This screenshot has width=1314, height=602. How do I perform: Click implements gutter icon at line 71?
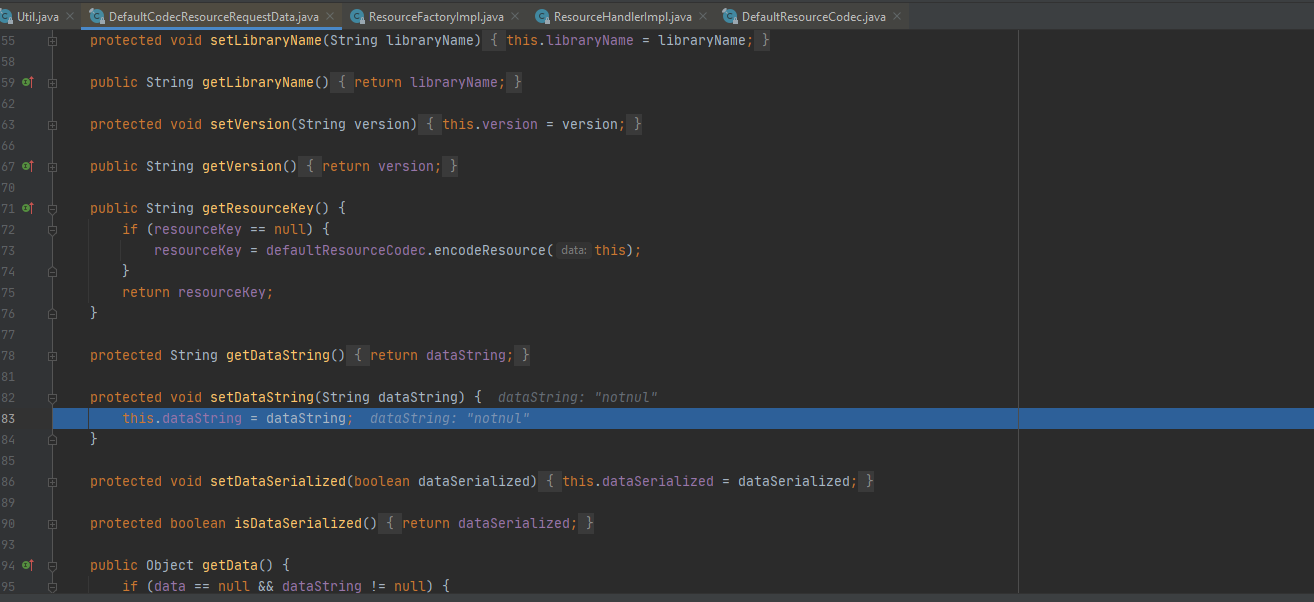pos(28,208)
